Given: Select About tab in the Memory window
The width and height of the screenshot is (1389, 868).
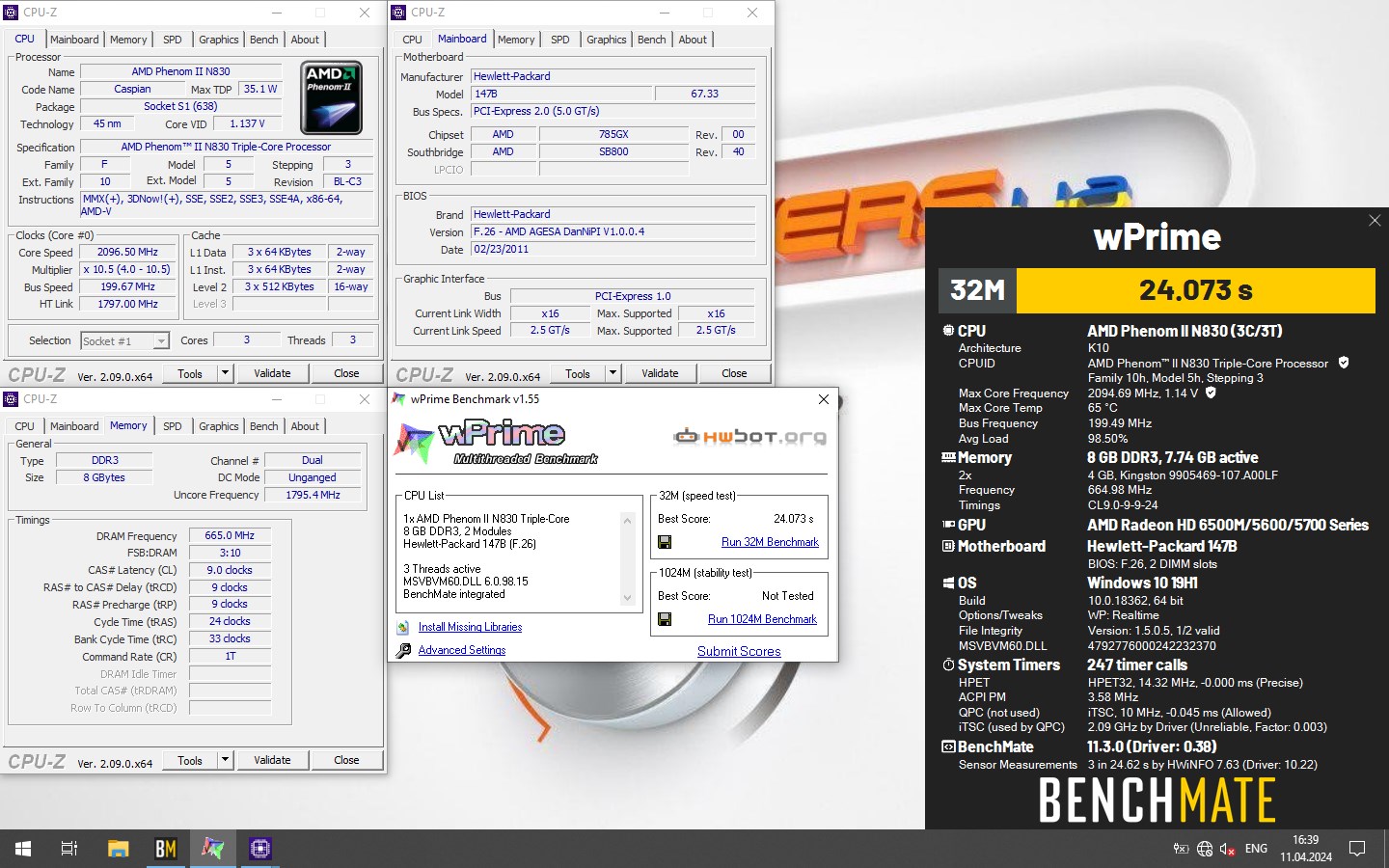Looking at the screenshot, I should coord(305,426).
